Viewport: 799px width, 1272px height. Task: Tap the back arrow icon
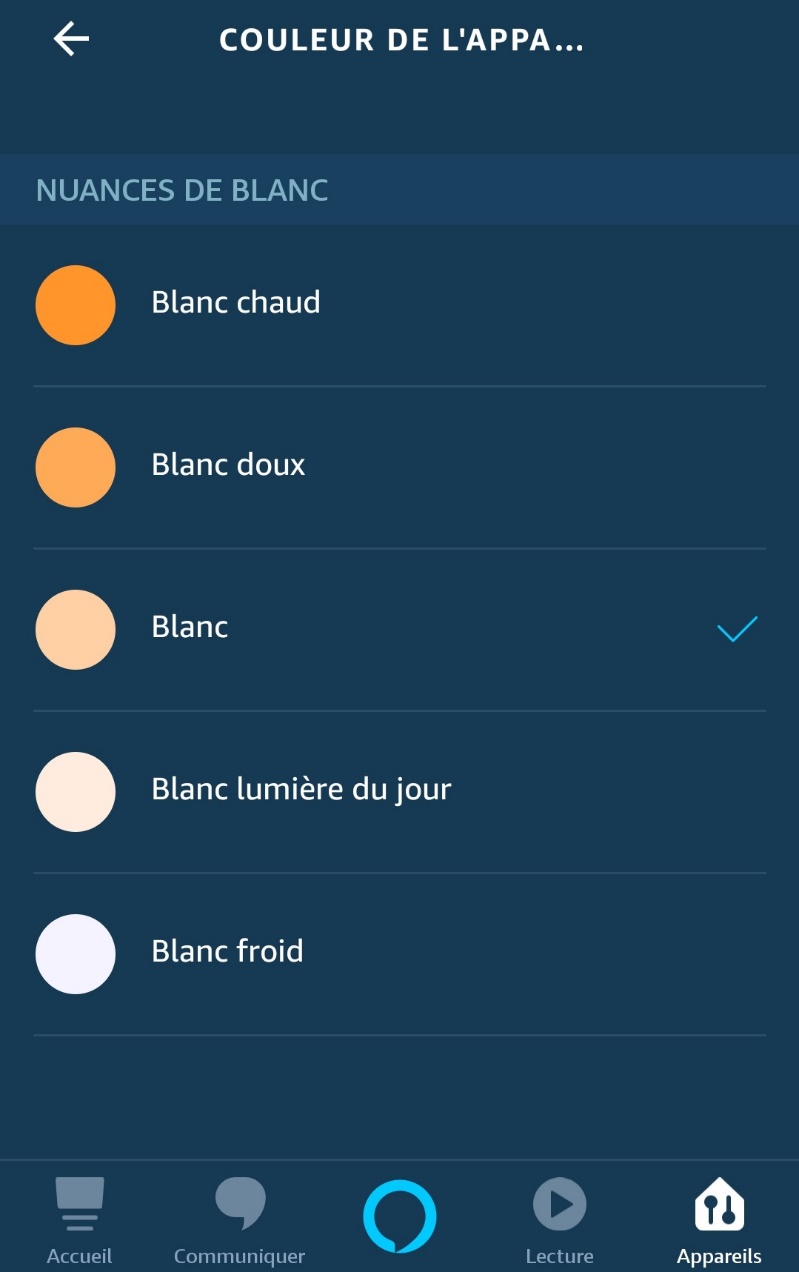click(71, 39)
